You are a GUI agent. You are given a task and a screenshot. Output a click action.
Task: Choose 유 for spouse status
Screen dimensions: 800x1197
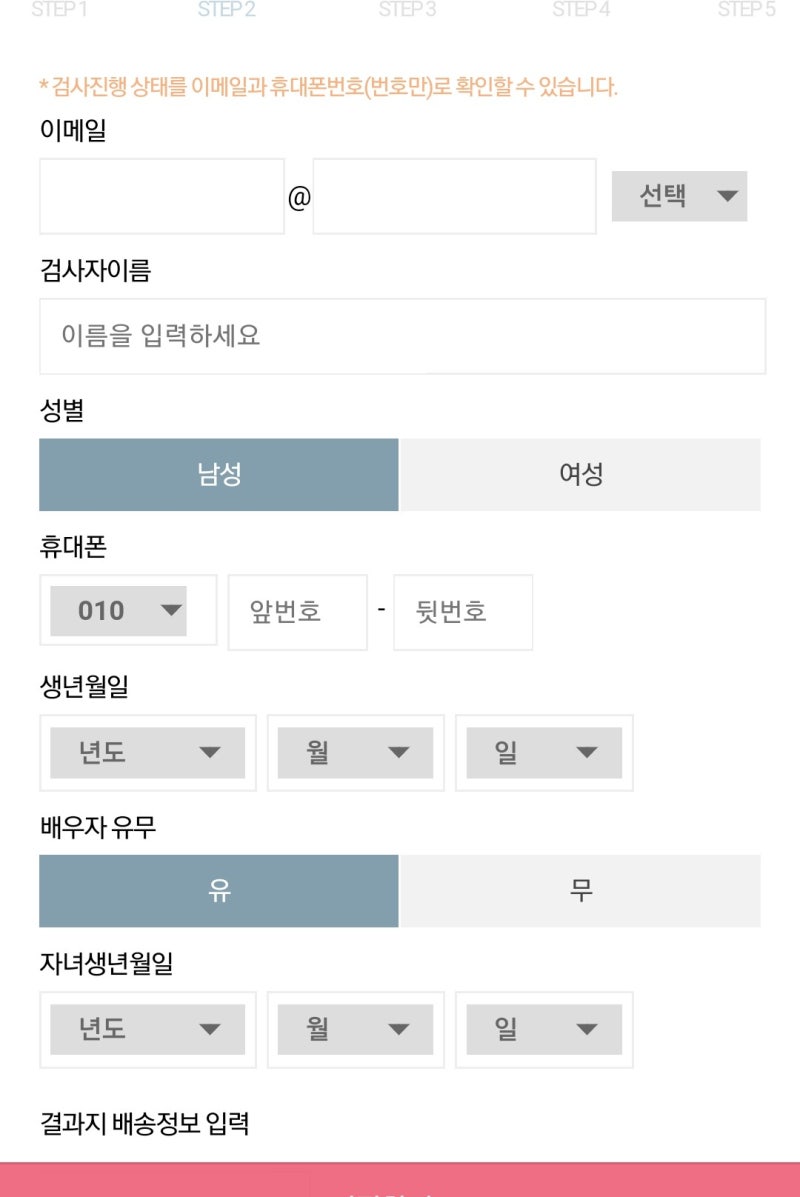click(x=218, y=890)
